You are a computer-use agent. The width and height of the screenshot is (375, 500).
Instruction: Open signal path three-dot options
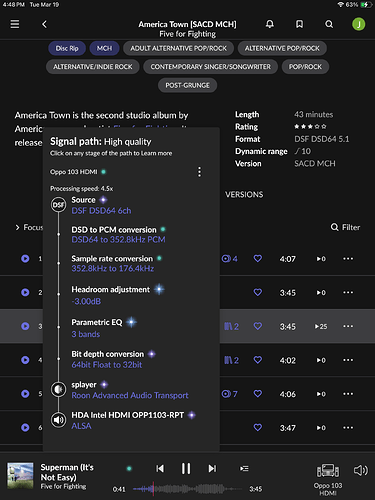pos(199,172)
